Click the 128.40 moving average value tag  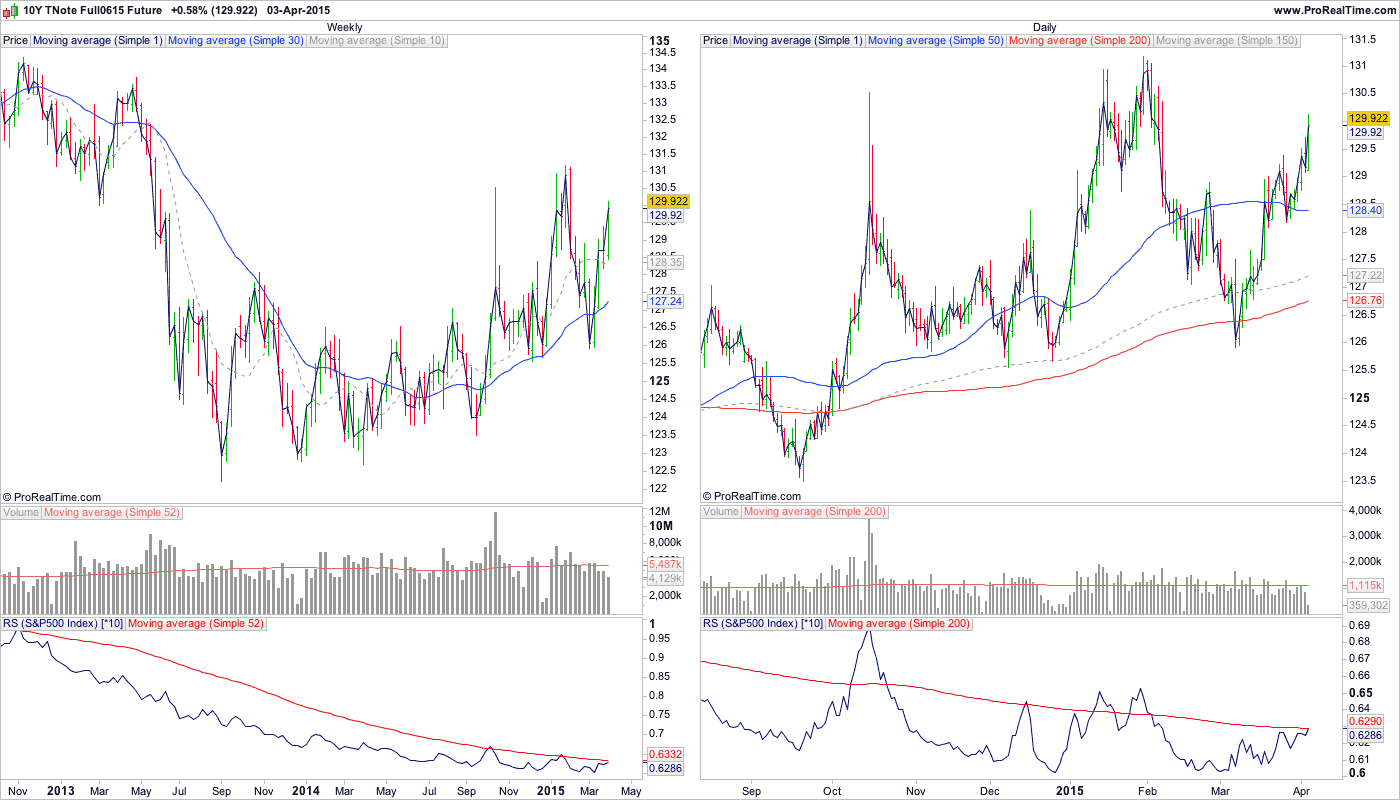[1366, 211]
